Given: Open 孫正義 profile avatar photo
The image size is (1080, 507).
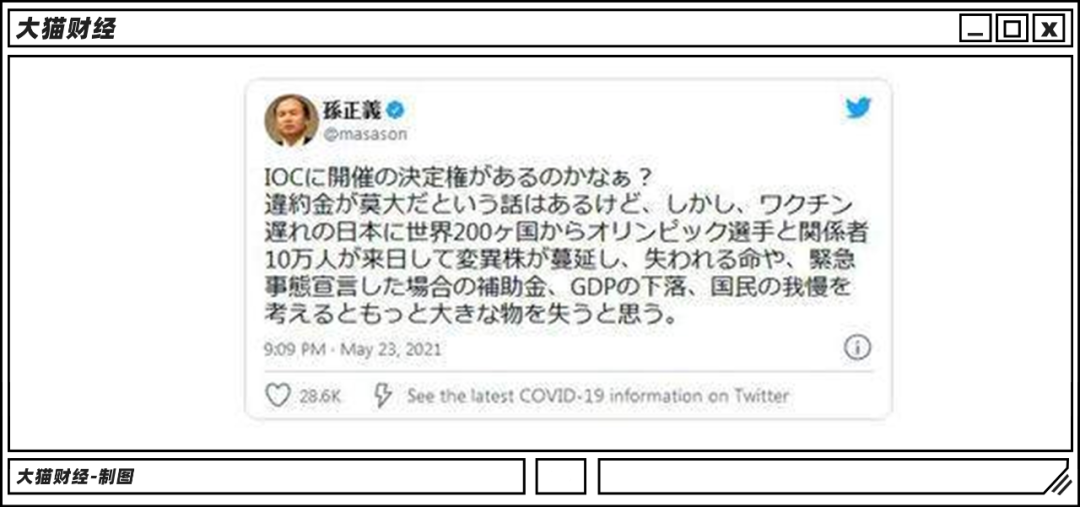Looking at the screenshot, I should coord(291,120).
